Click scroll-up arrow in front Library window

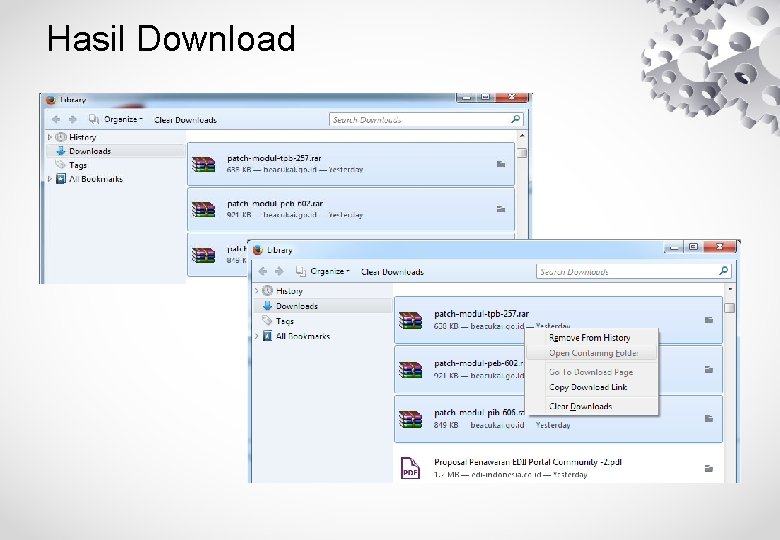(730, 289)
